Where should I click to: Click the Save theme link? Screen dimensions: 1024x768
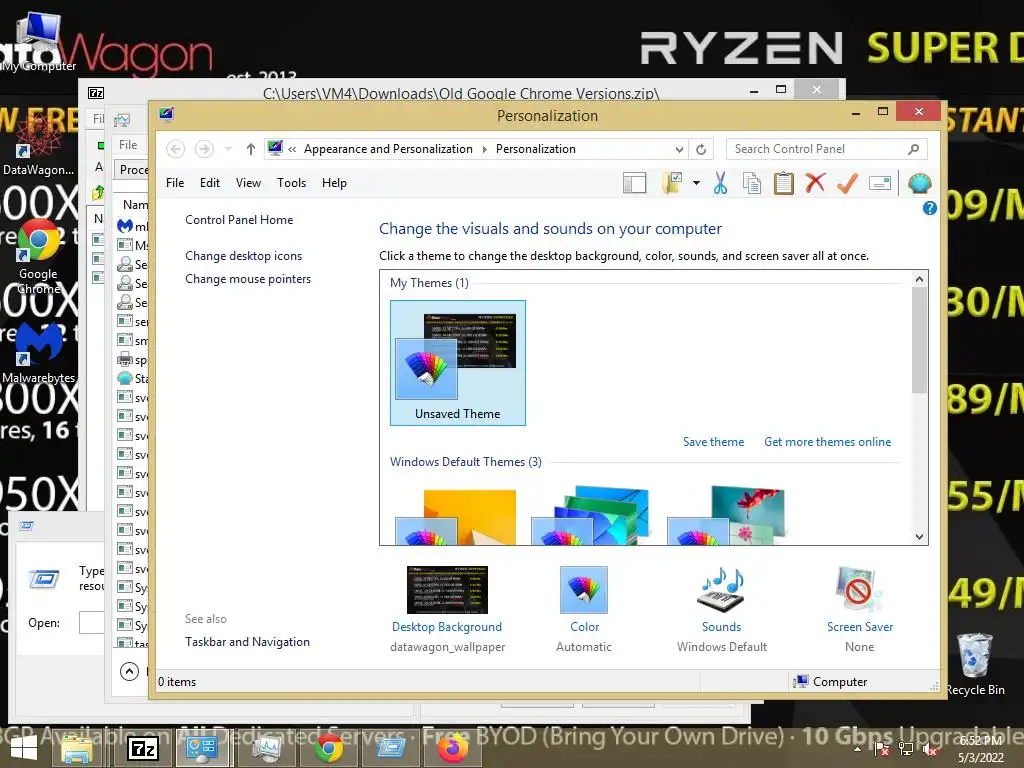(x=714, y=442)
